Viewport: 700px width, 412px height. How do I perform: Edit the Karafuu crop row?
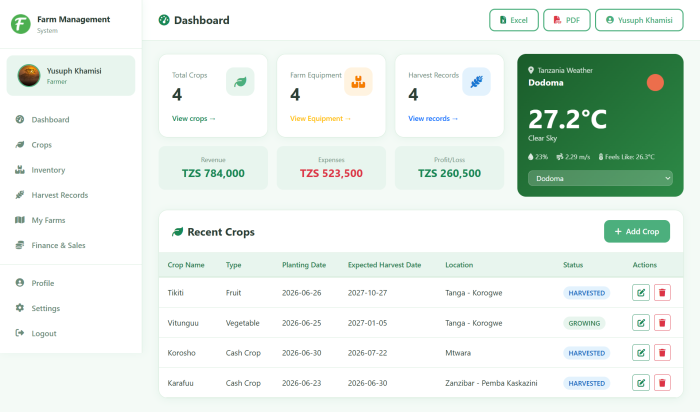click(641, 383)
